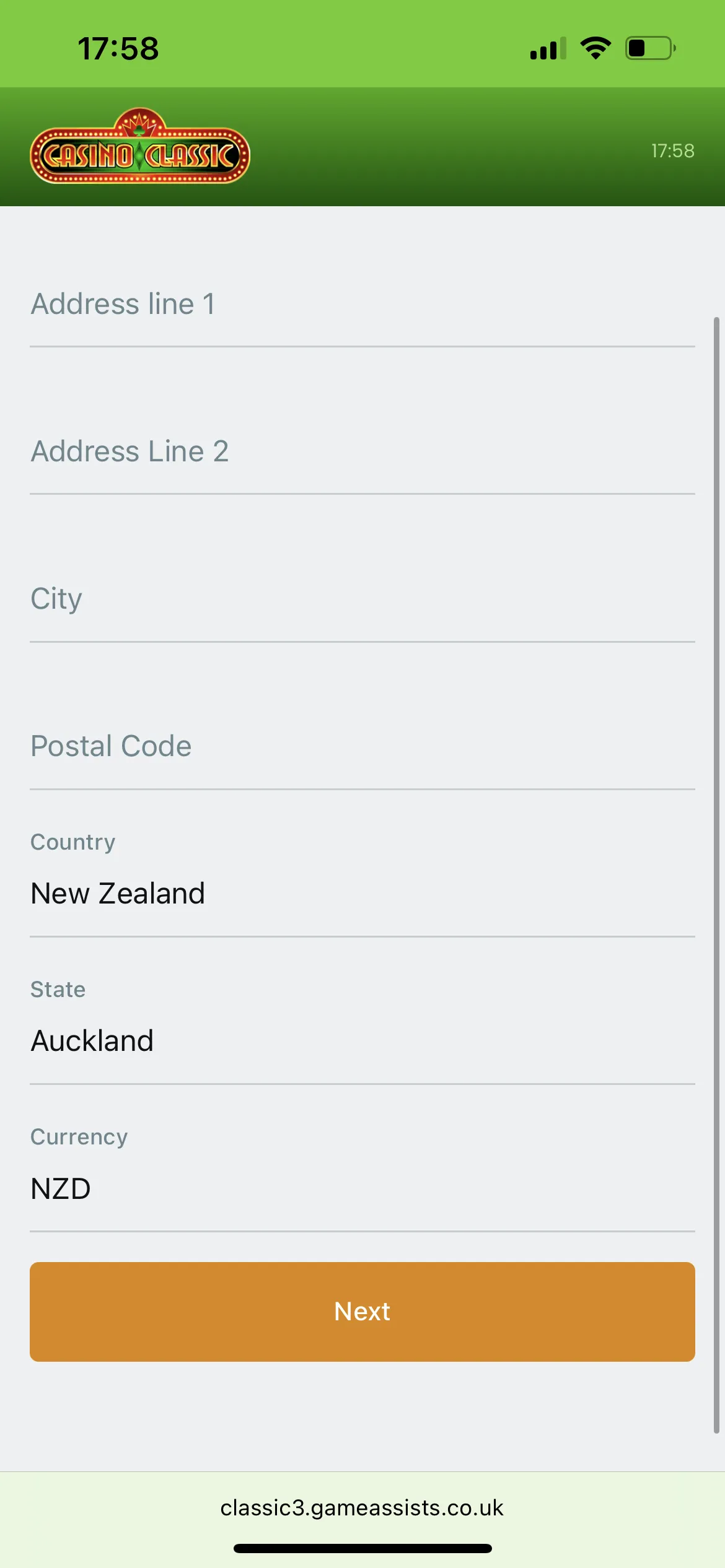Focus the Address Line 2 field

(362, 452)
